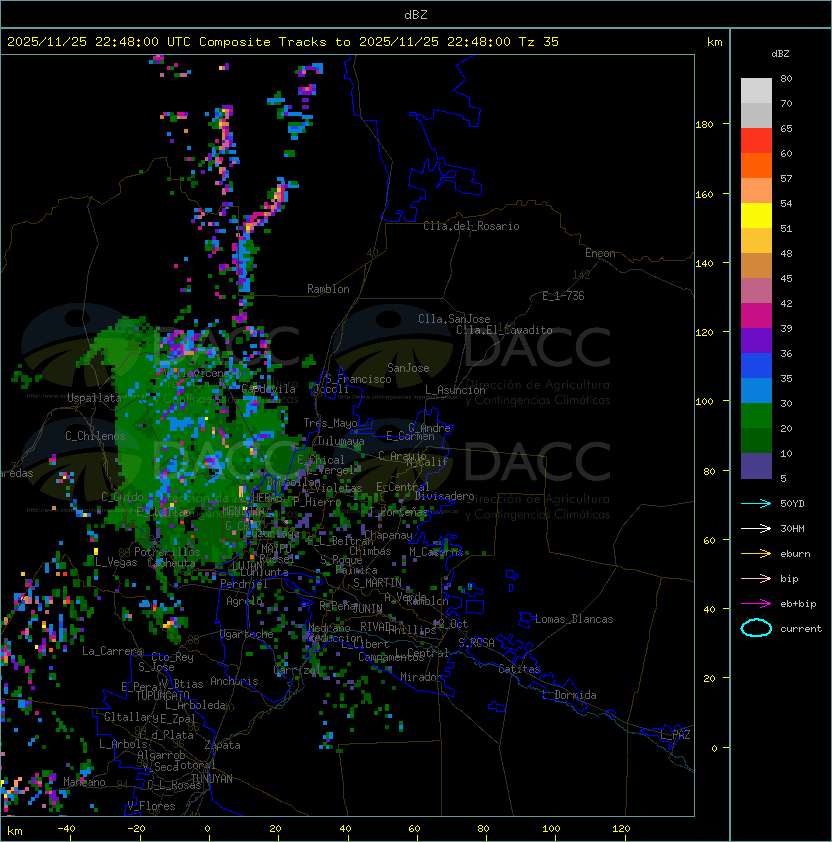Pick the red swatch between 65 and 60
The height and width of the screenshot is (842, 832).
tap(756, 141)
